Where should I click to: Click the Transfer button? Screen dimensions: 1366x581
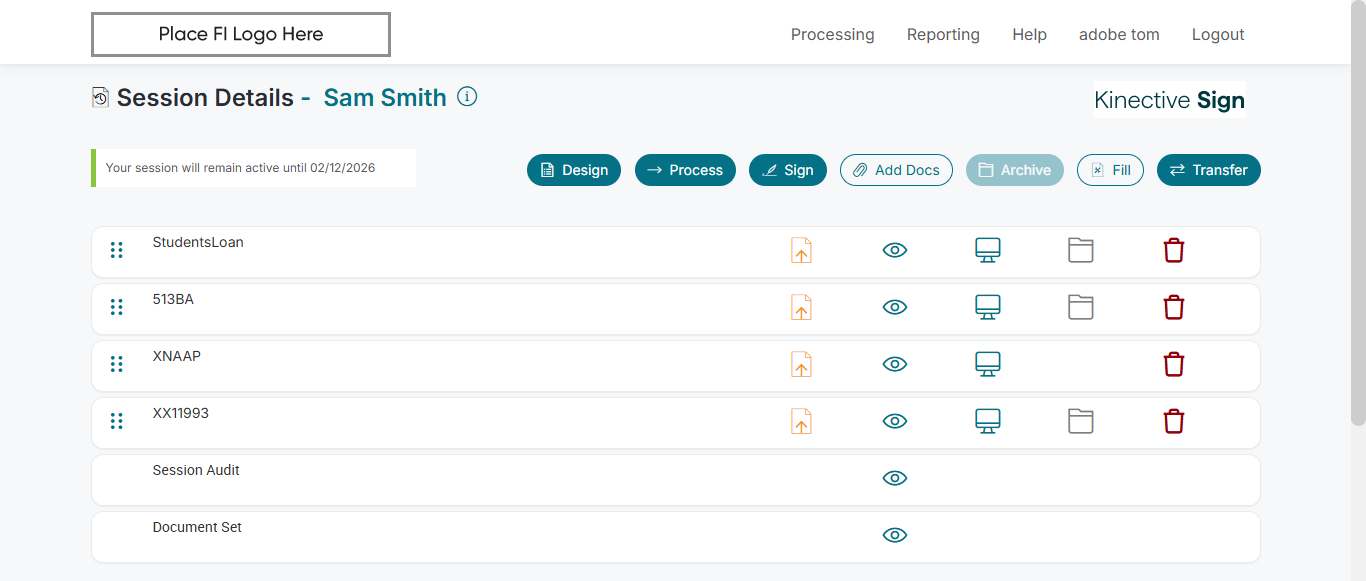[1208, 170]
